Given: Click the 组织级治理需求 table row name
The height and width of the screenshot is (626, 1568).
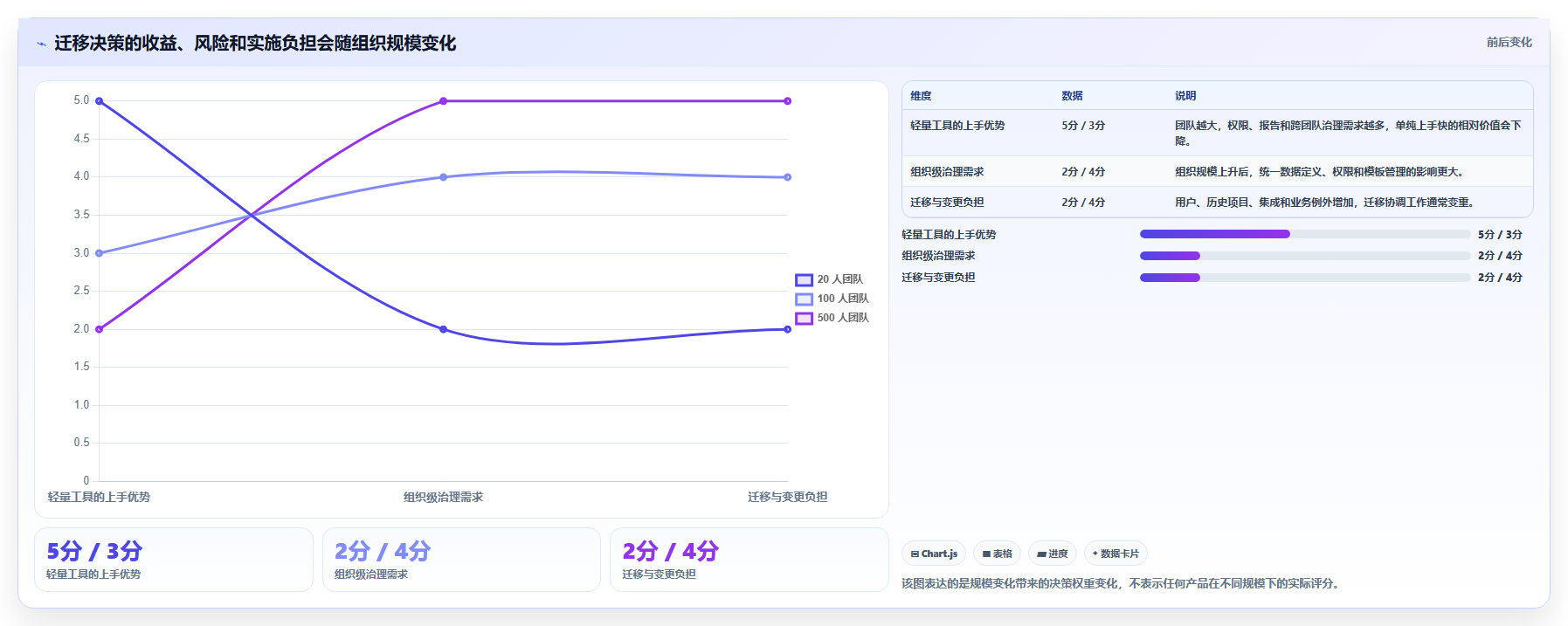Looking at the screenshot, I should [947, 172].
